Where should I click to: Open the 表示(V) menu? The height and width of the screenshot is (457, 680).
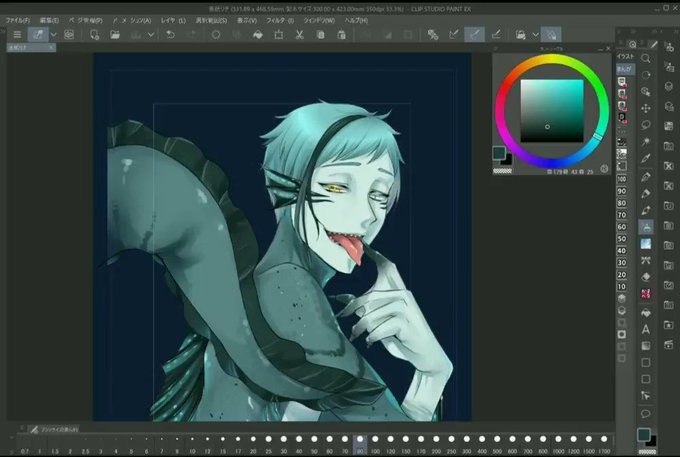[x=247, y=20]
